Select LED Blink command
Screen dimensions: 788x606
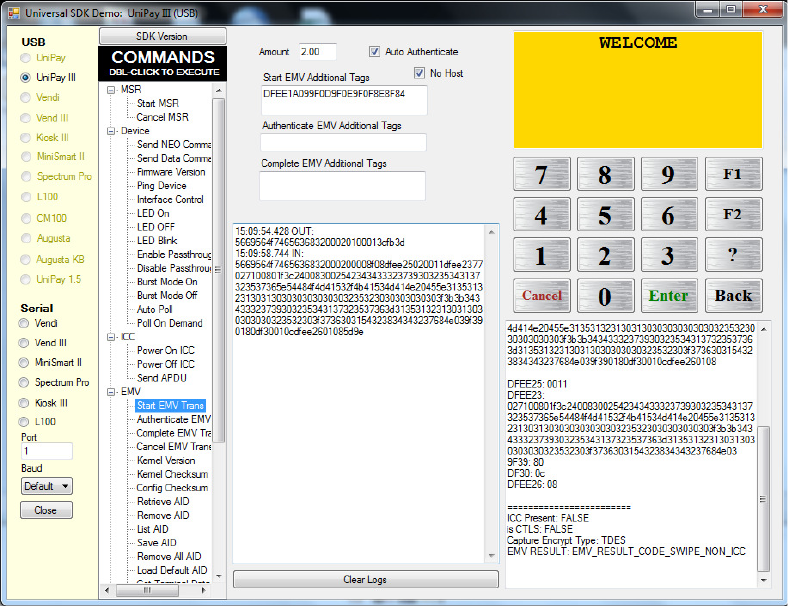[157, 241]
